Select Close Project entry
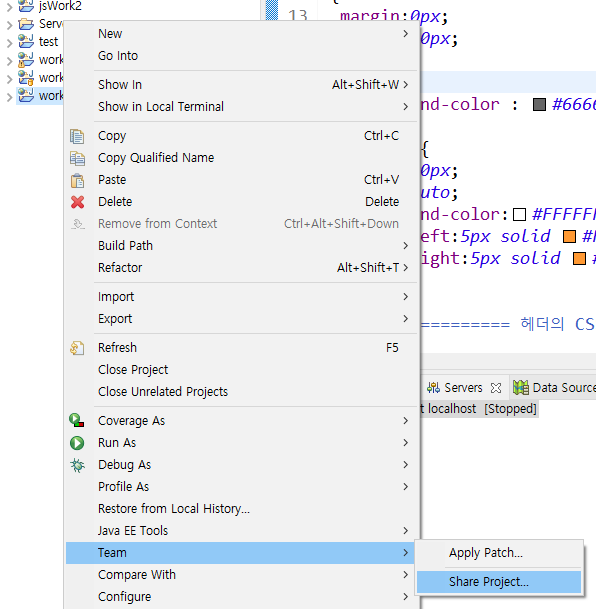 [x=243, y=370]
